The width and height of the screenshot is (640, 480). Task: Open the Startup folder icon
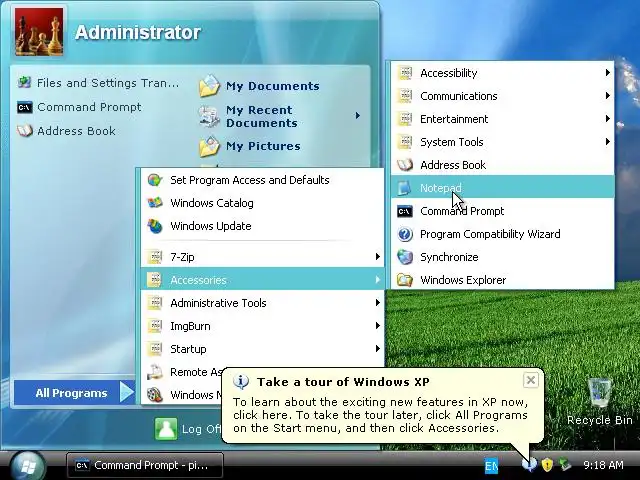155,349
